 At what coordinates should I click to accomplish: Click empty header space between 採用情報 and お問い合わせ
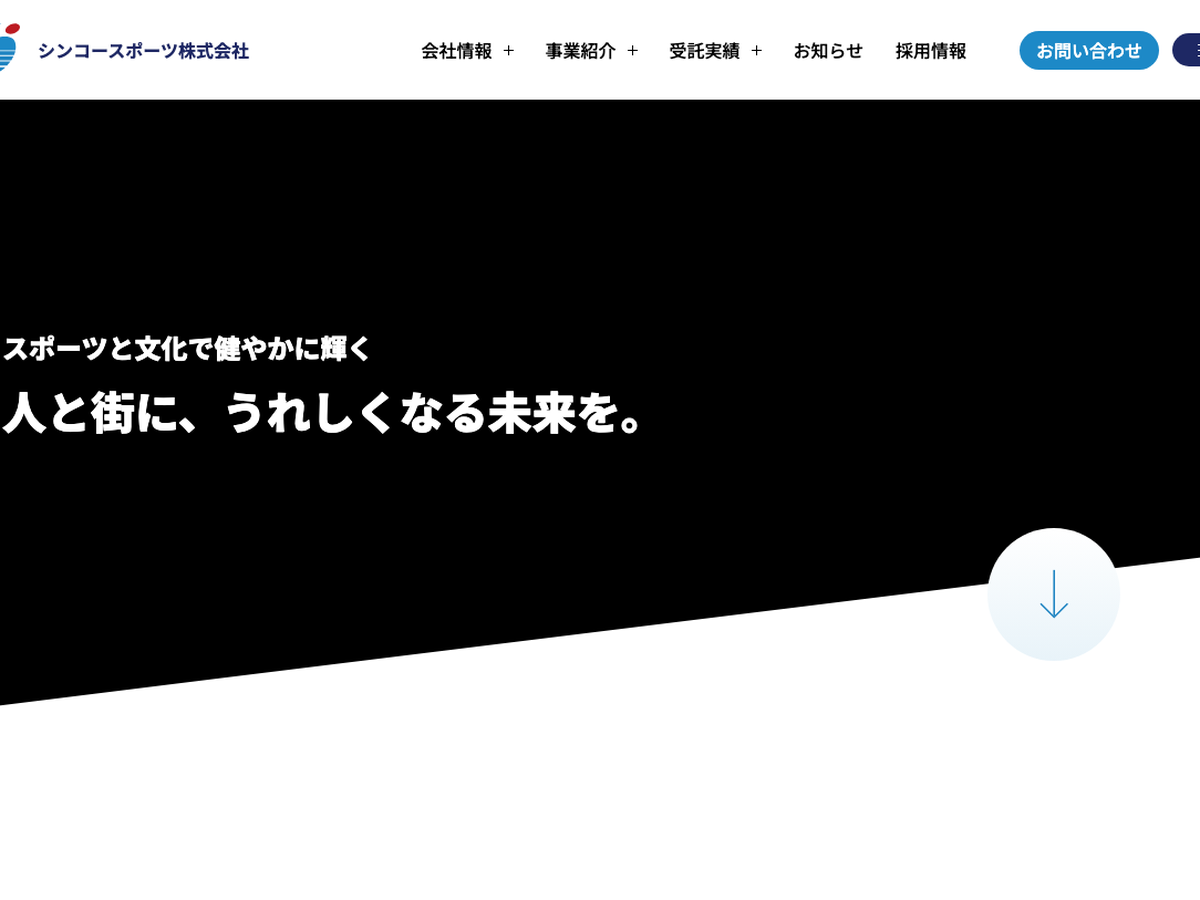993,50
